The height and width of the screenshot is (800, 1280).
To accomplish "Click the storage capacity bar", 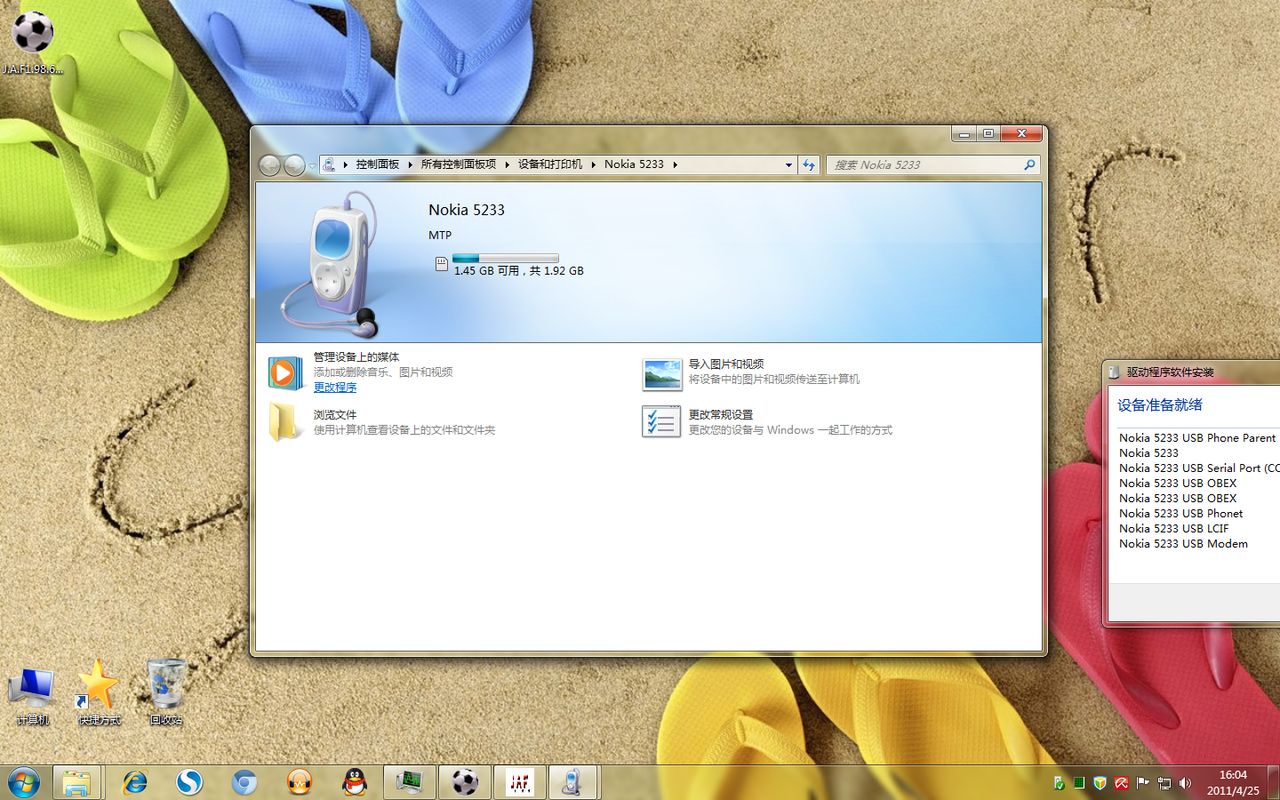I will (505, 258).
